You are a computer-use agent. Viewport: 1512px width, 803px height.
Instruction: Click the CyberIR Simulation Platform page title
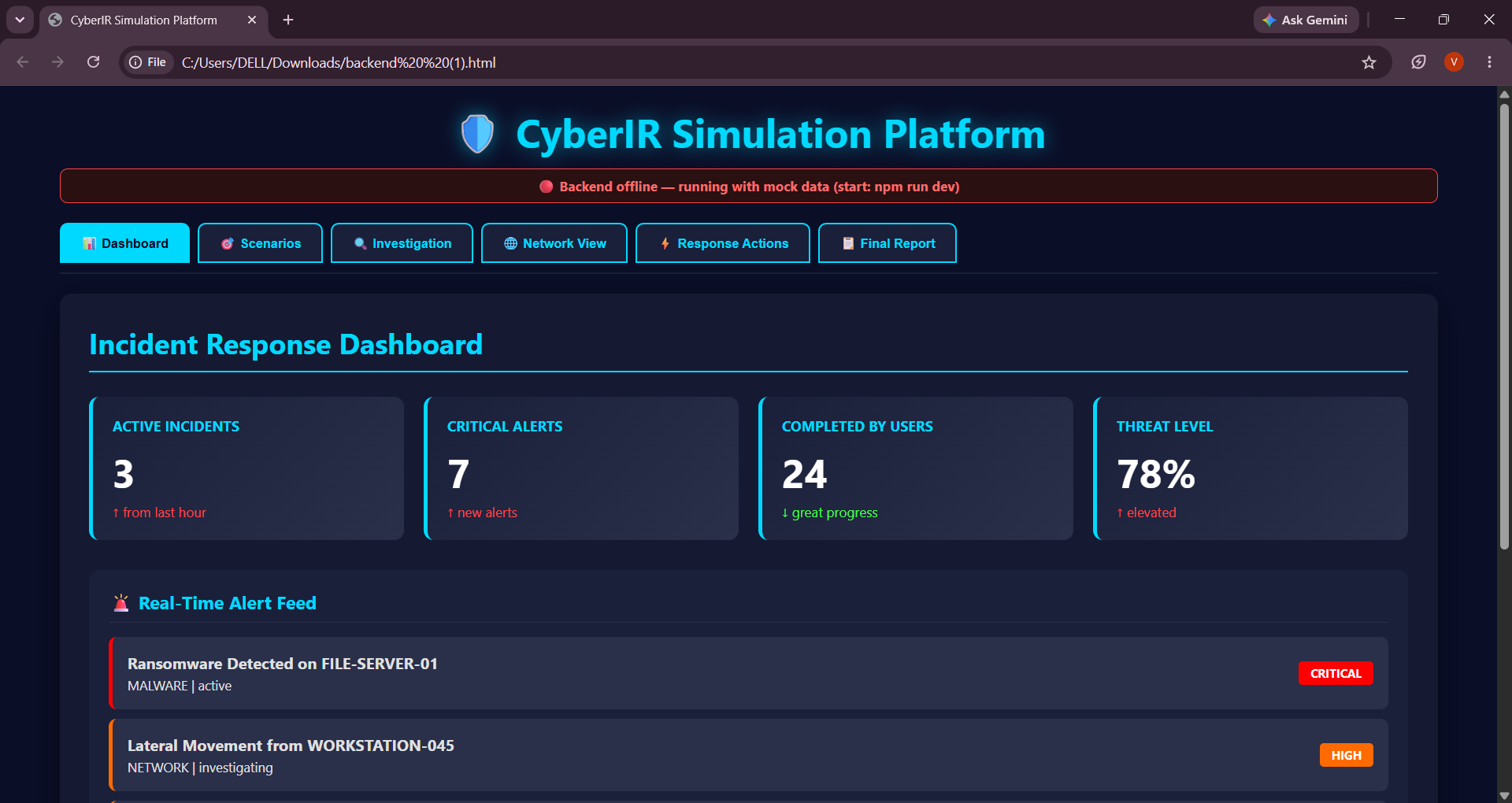(780, 134)
